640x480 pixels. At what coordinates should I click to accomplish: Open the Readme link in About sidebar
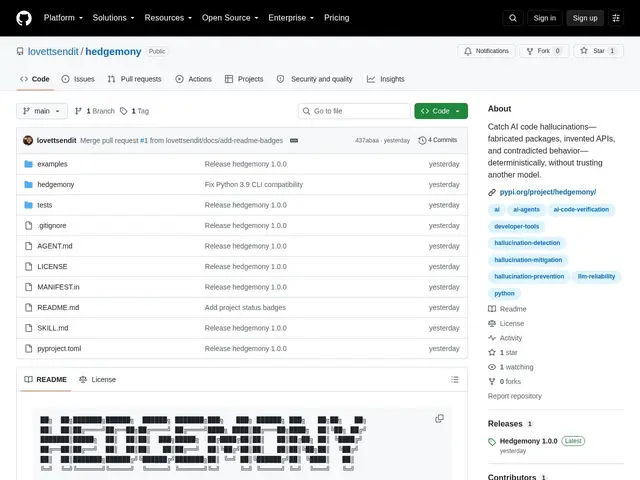click(x=507, y=309)
